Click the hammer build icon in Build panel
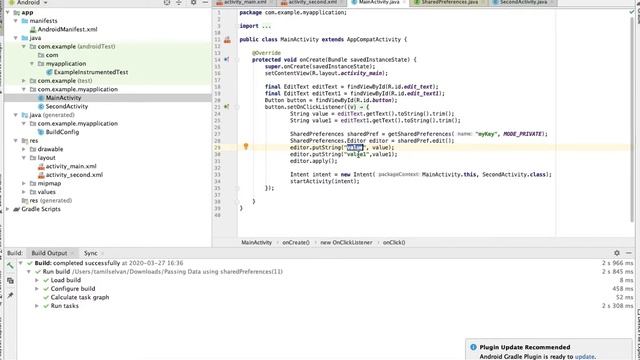The height and width of the screenshot is (360, 640). click(x=10, y=266)
